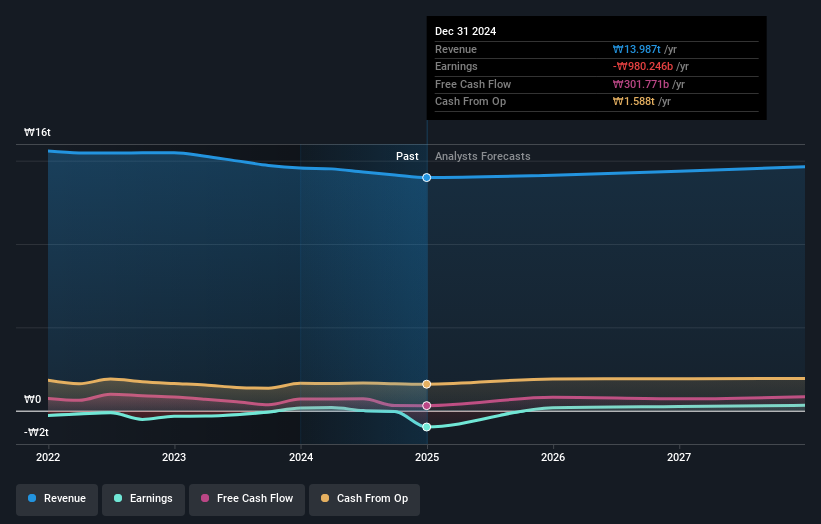Screen dimensions: 821x524
Task: Click the 'Dec 31 2024' tooltip date
Action: tap(465, 31)
